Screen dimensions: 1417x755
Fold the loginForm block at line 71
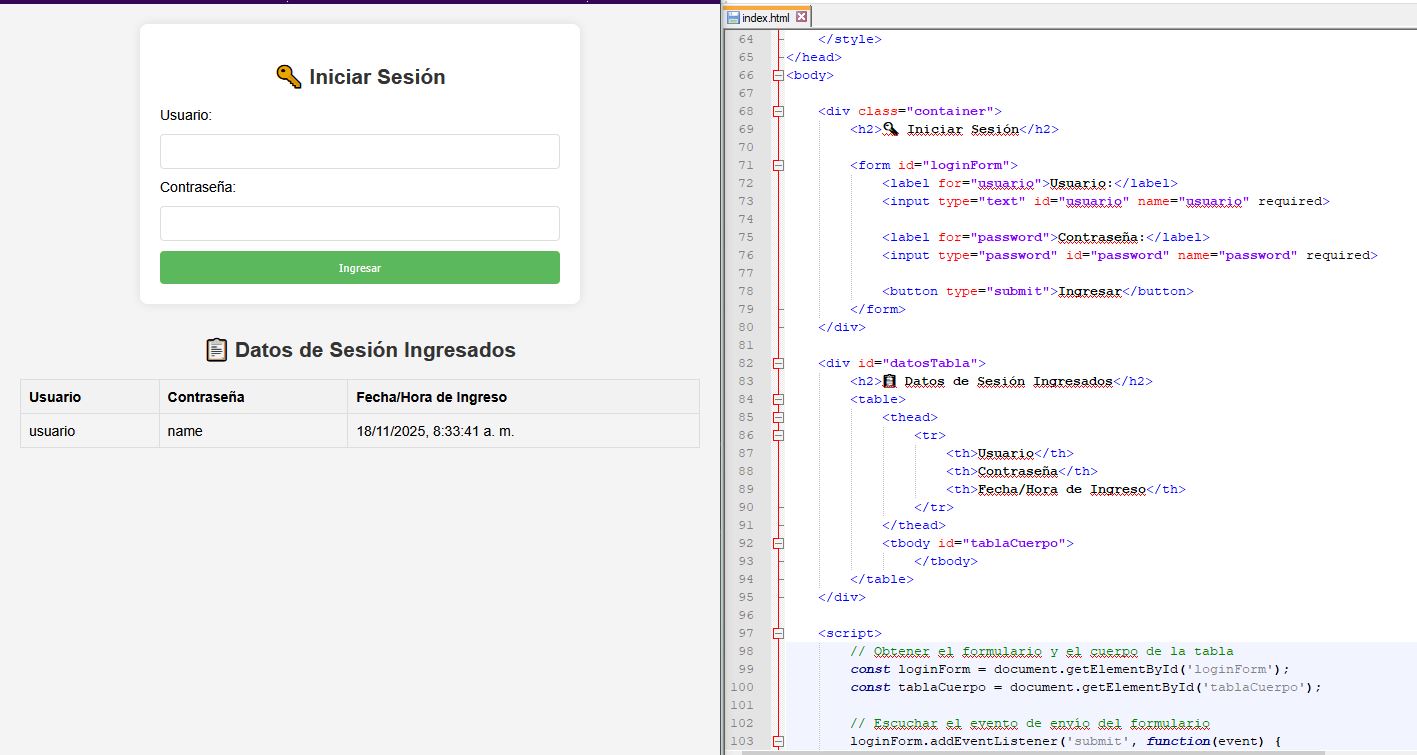(x=778, y=165)
